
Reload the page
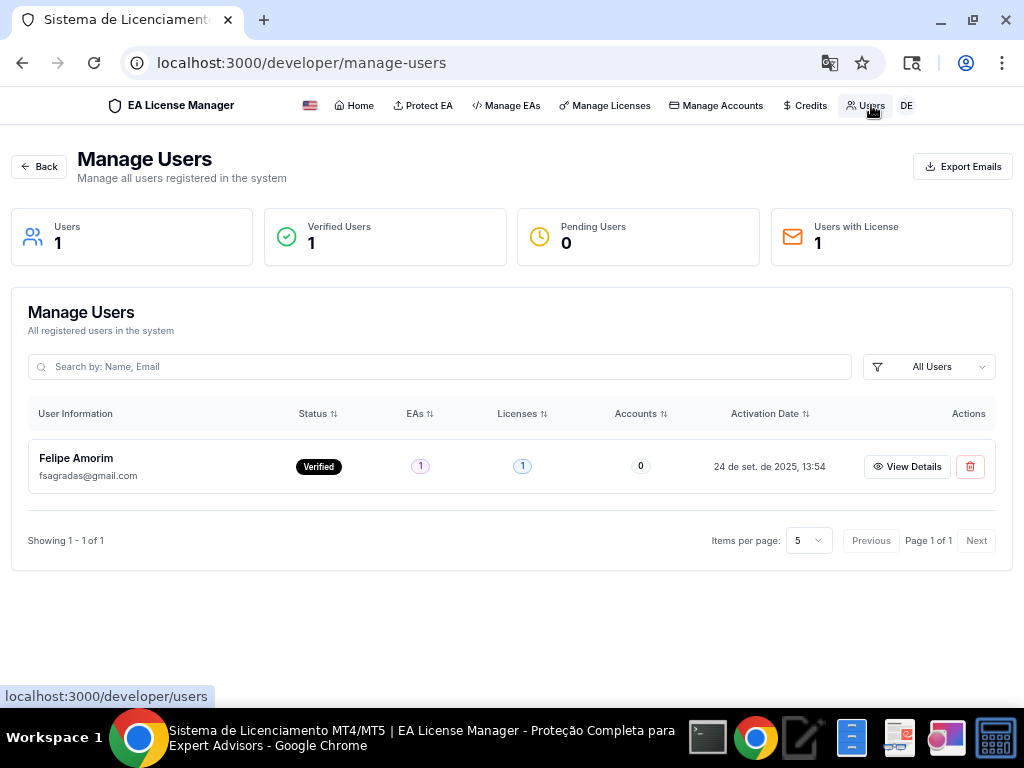point(94,63)
